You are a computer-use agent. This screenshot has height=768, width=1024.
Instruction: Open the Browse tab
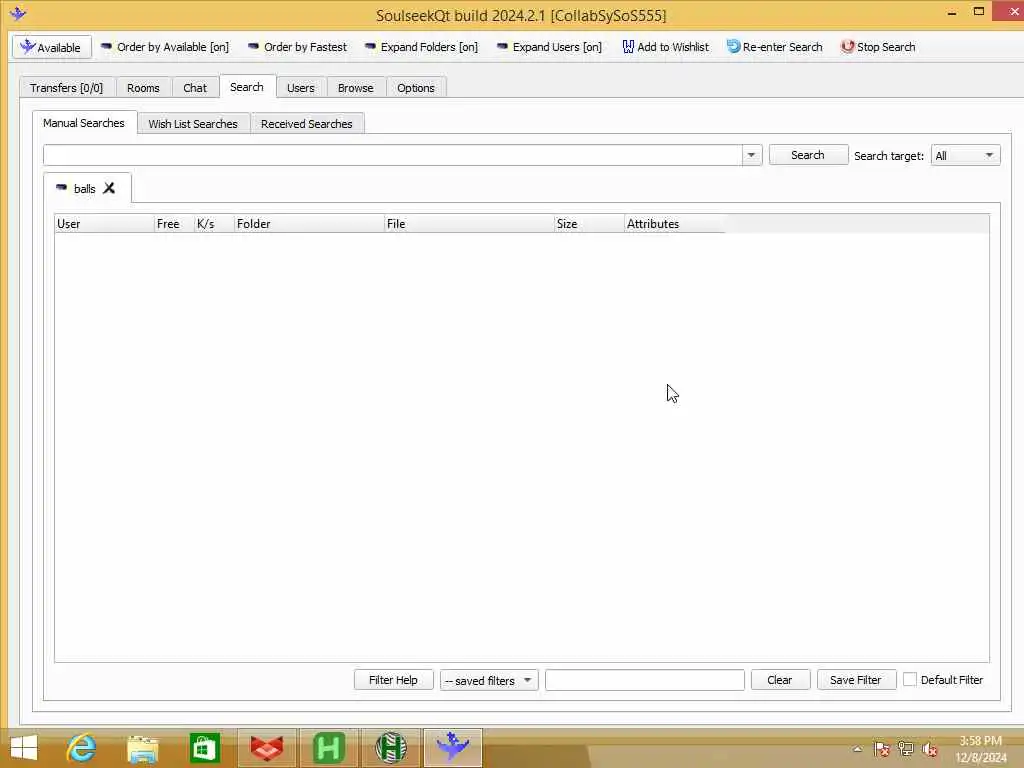pyautogui.click(x=355, y=88)
